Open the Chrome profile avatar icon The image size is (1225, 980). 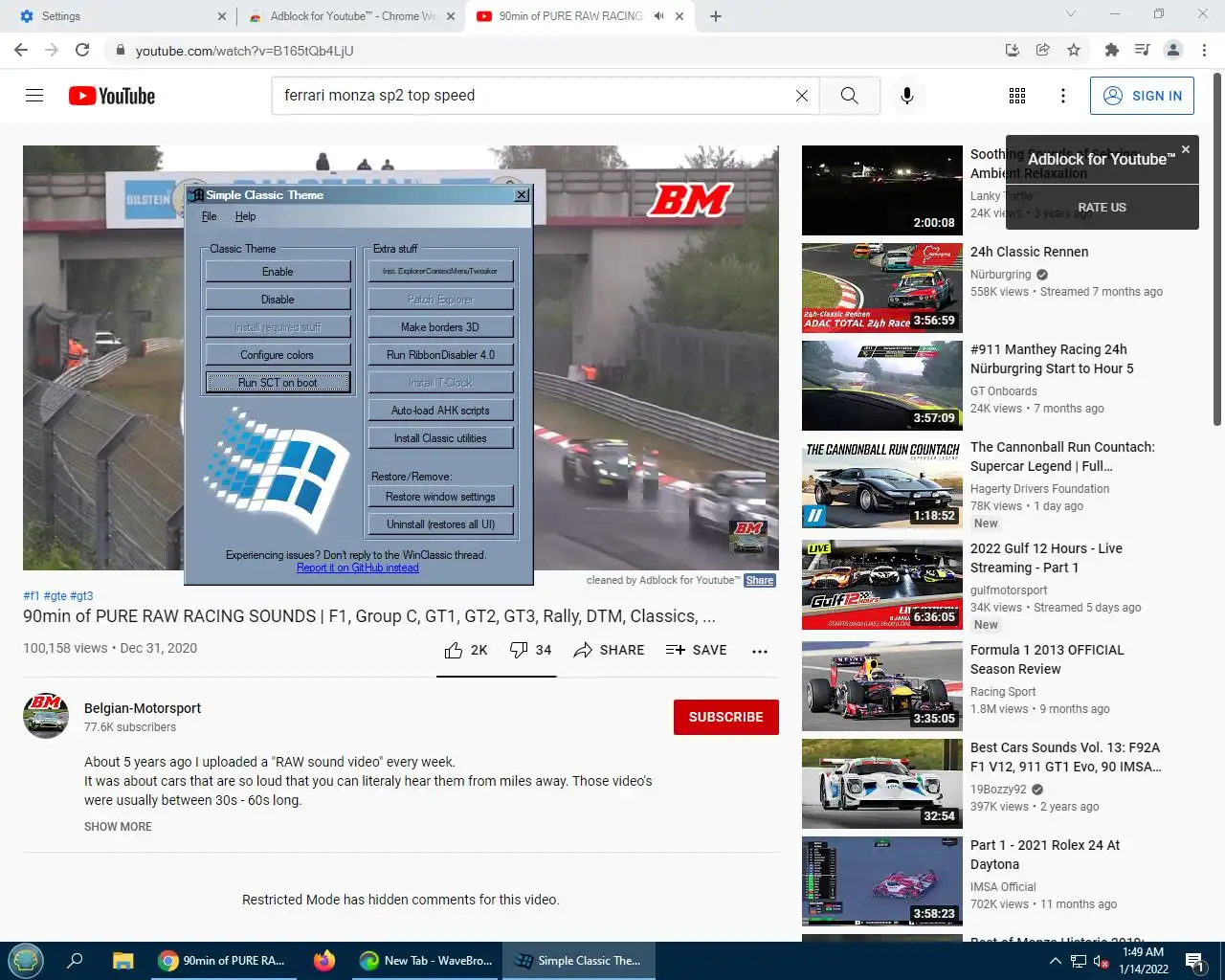1173,50
